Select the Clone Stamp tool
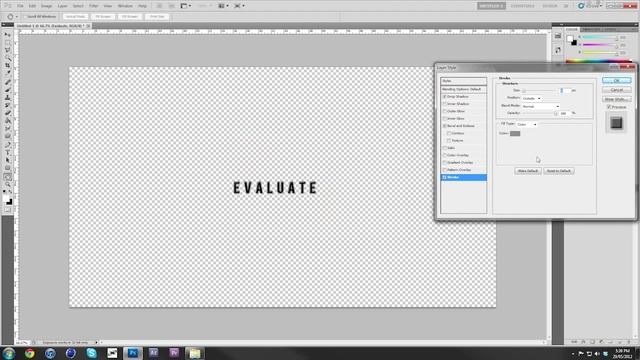 [8, 97]
